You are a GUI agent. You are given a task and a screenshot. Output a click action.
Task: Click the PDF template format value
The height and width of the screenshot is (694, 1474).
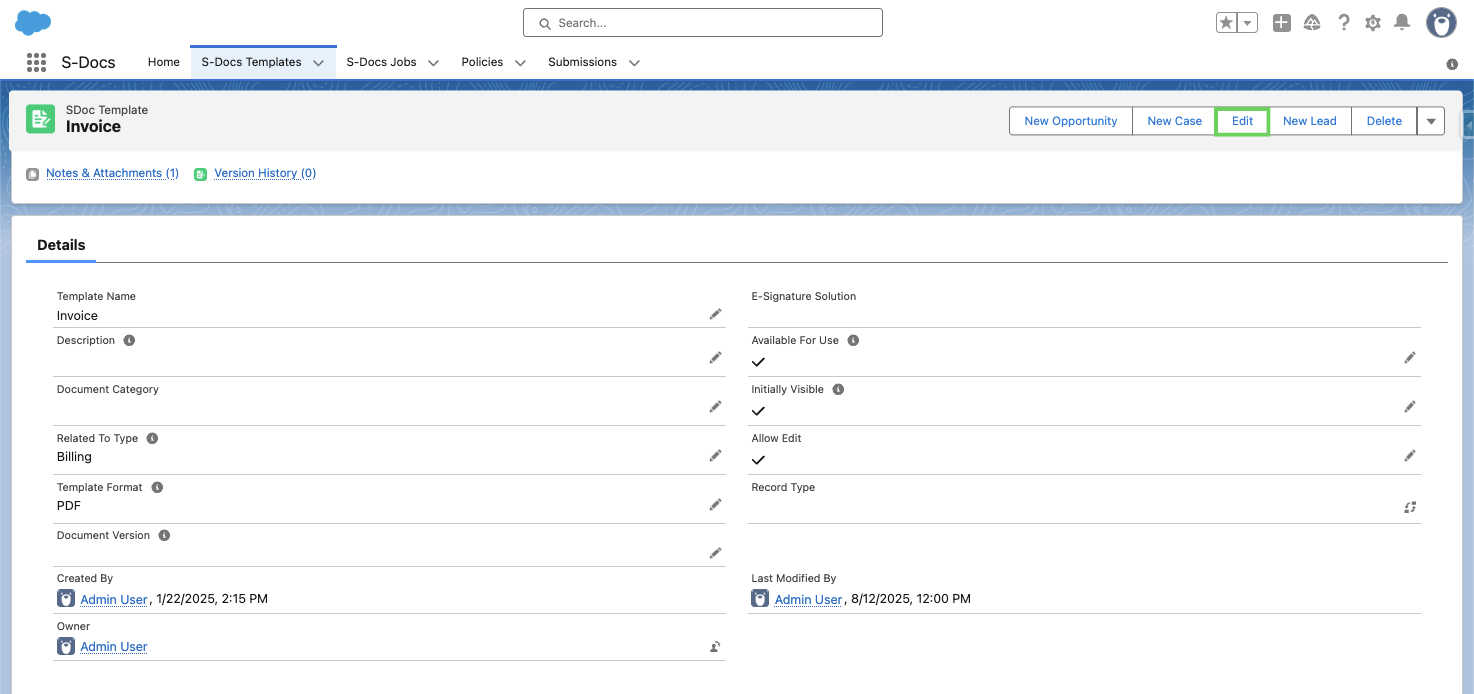coord(69,506)
